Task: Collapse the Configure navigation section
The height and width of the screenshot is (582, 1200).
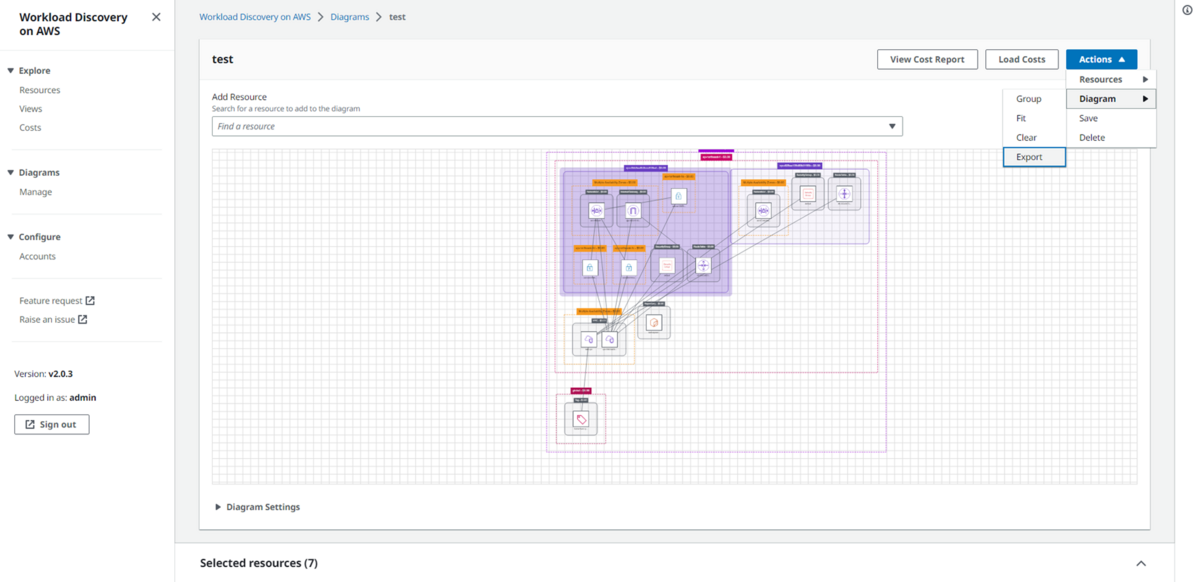Action: [x=11, y=237]
